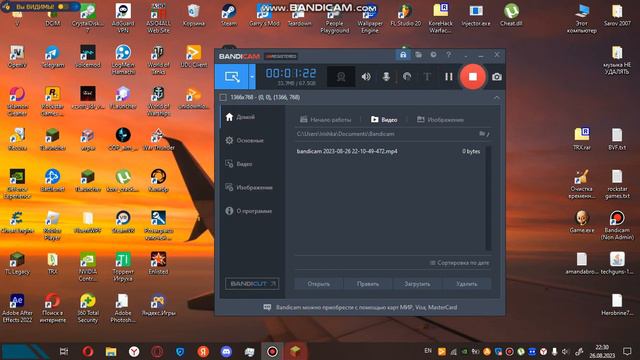Switch to the Начало работы tab
640x360 pixels.
[x=326, y=120]
